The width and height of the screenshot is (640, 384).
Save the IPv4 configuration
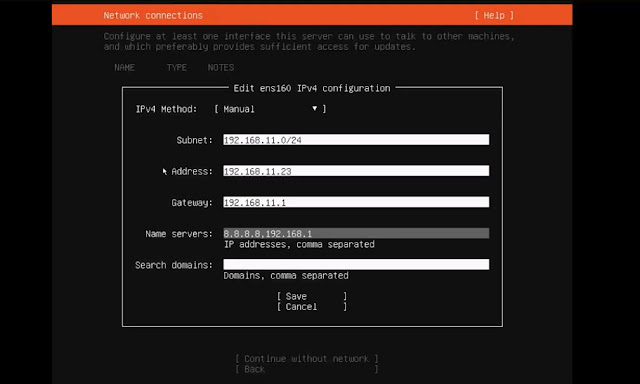pos(312,296)
